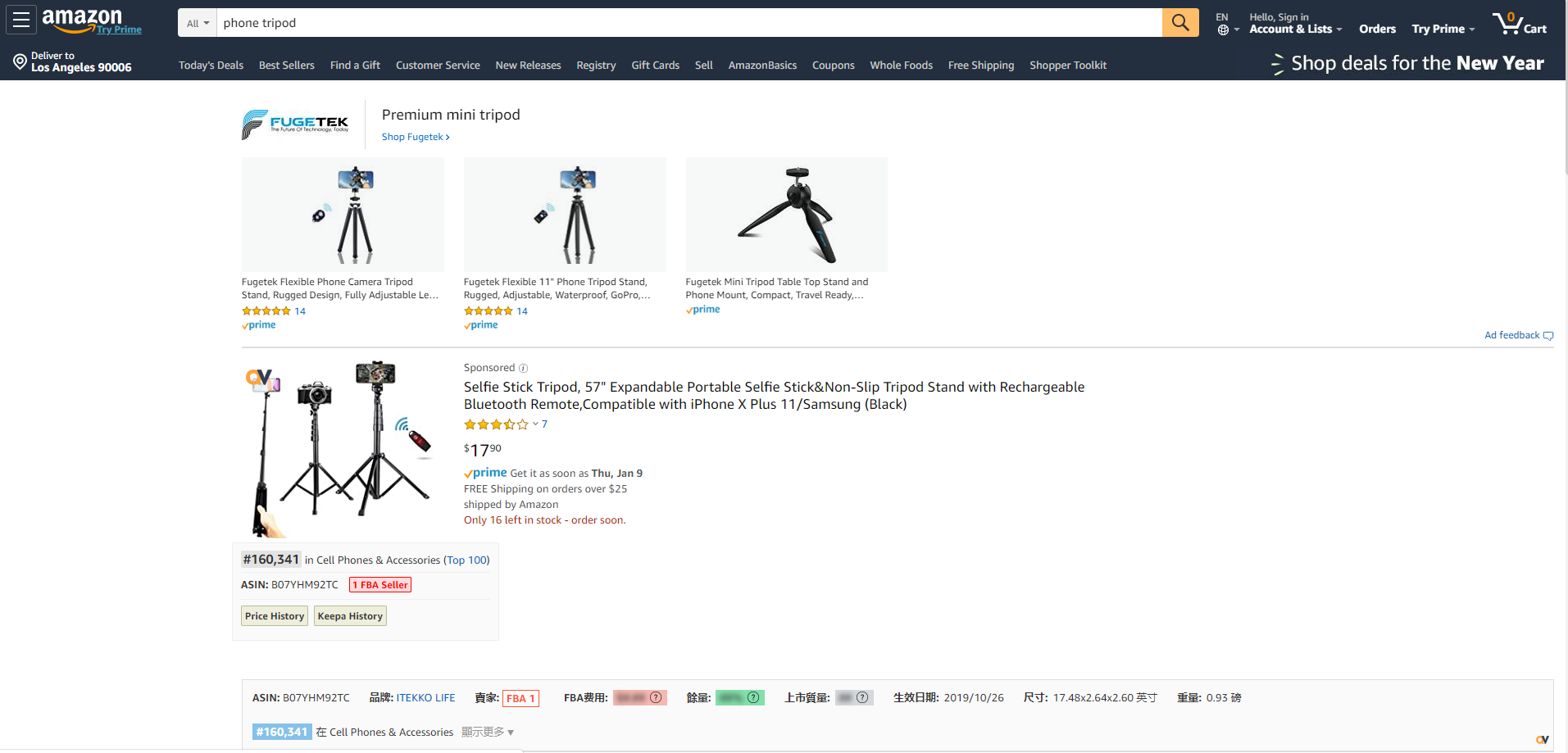Image resolution: width=1568 pixels, height=753 pixels.
Task: Open the All departments search dropdown
Action: pos(198,23)
